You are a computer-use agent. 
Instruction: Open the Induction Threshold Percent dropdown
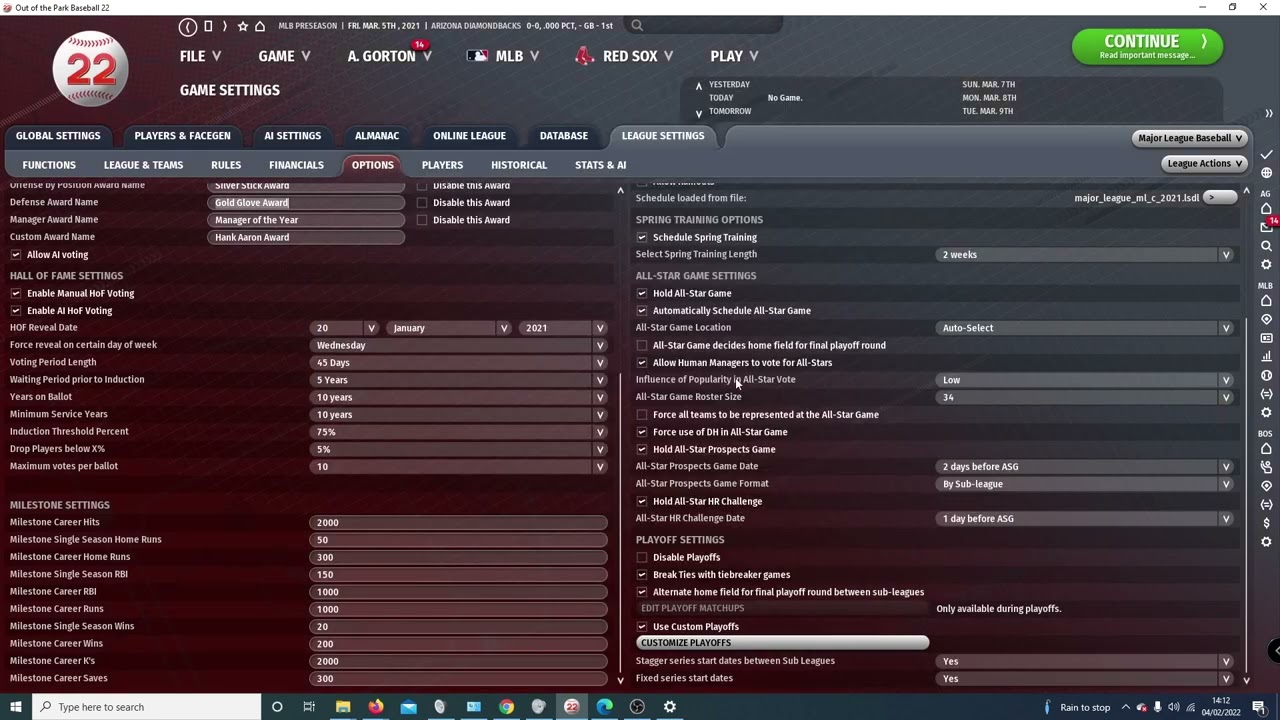point(459,432)
